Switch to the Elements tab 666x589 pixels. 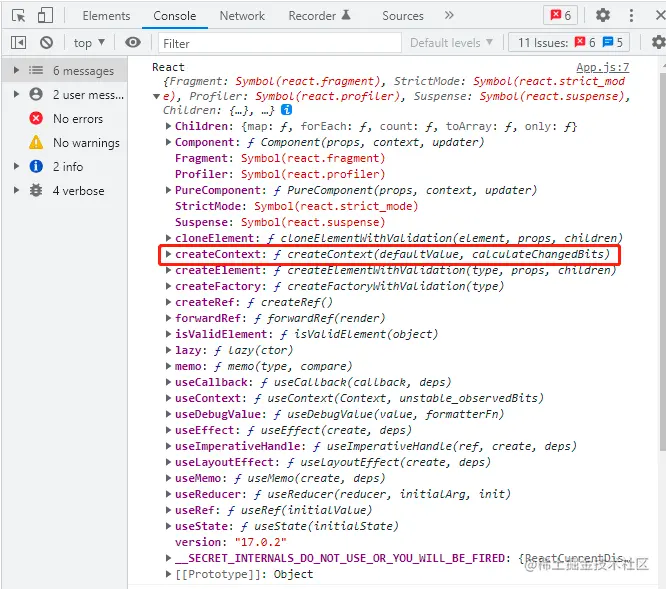(106, 16)
